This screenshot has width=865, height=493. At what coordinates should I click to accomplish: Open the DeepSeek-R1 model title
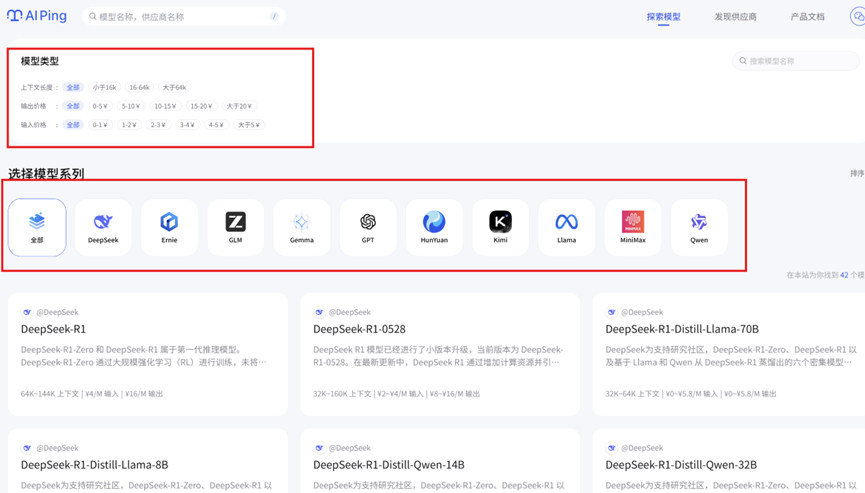54,329
